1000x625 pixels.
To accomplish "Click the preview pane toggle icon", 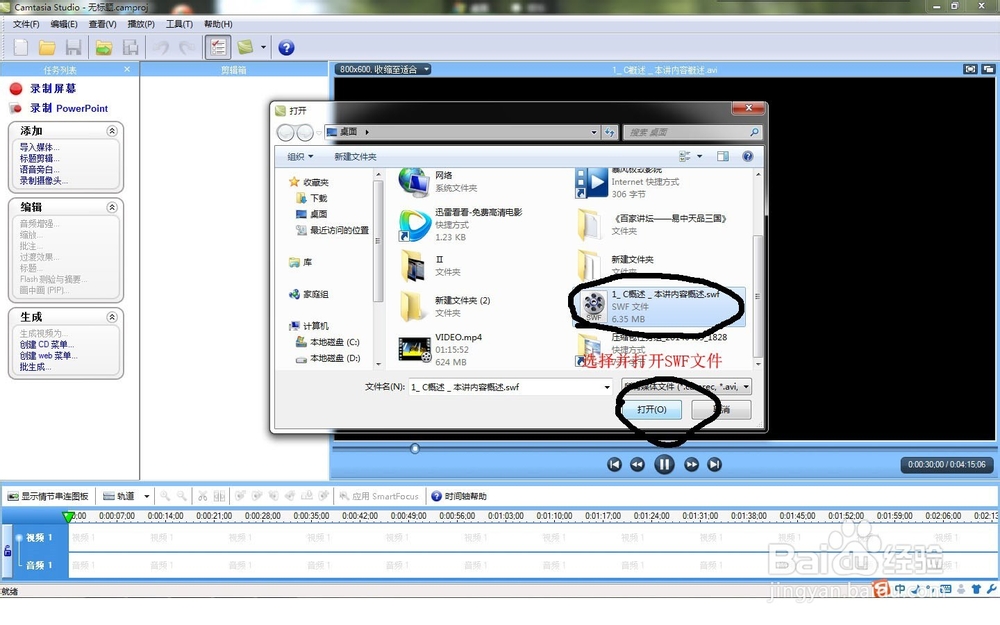I will tap(723, 156).
